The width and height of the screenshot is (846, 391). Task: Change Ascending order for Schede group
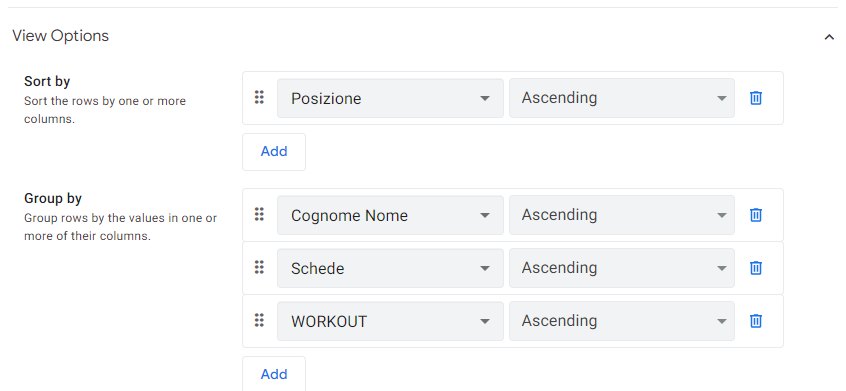(622, 268)
